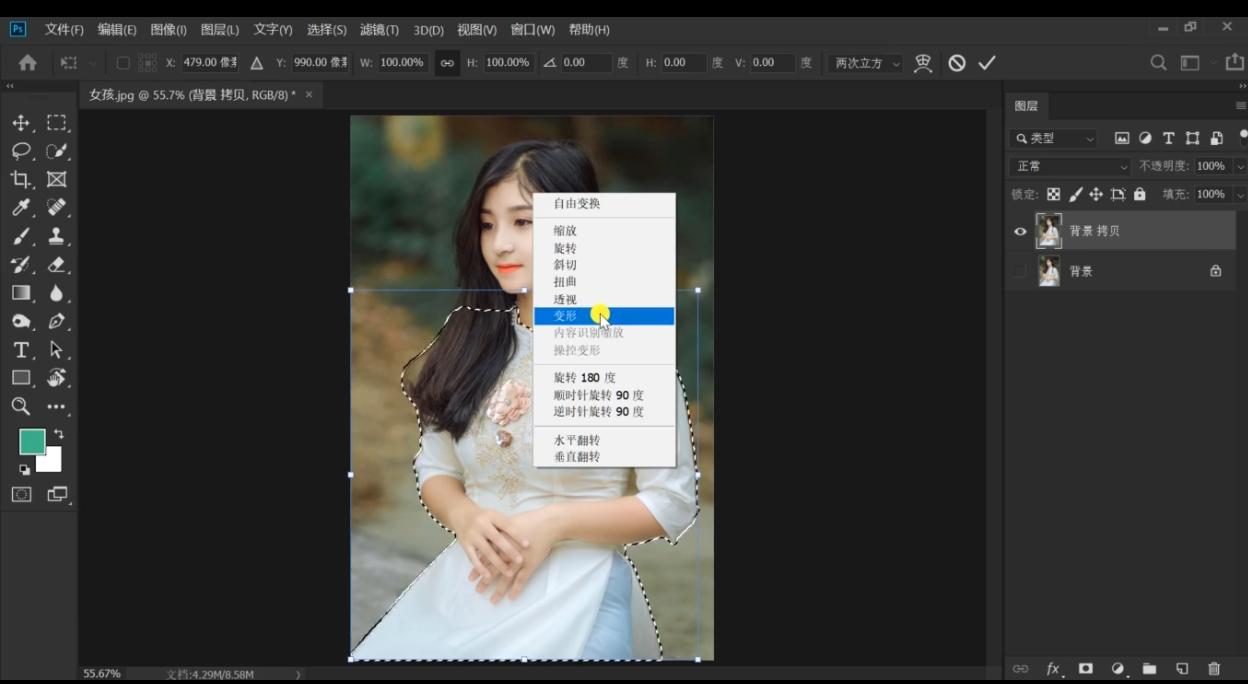
Task: Hide the 背景 拷贝 layer
Action: (x=1019, y=231)
